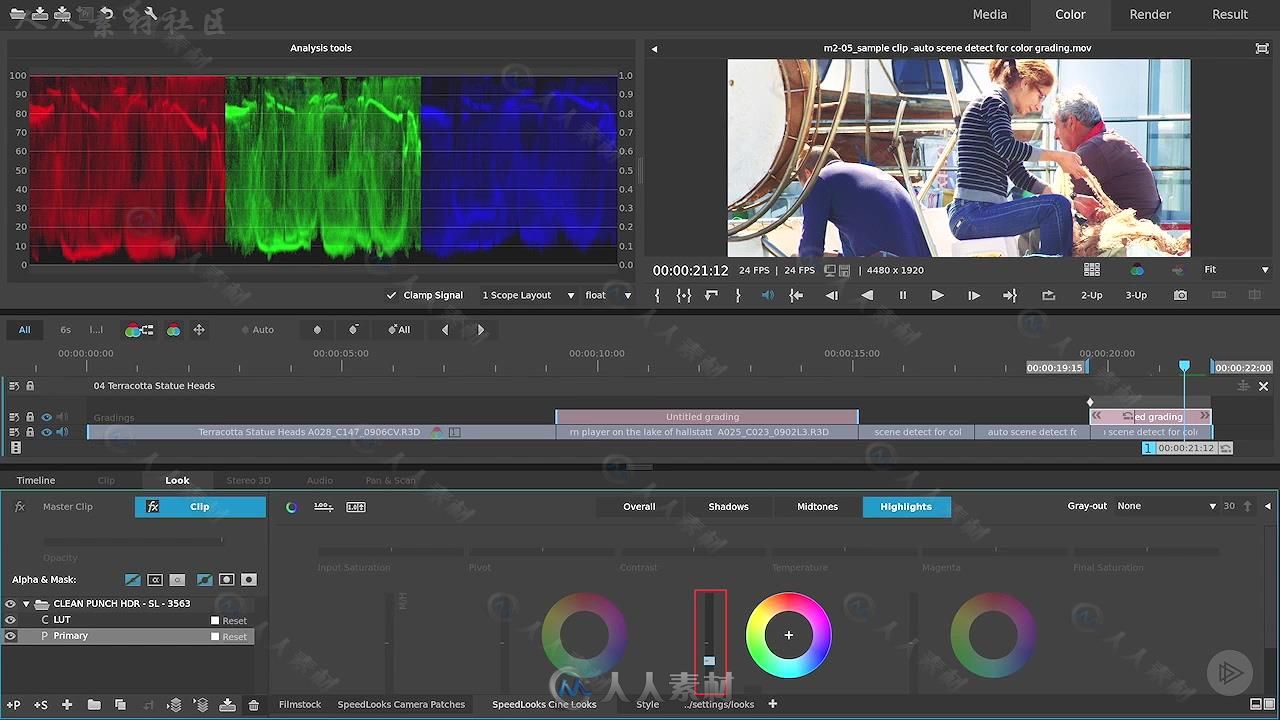Click the fullscreen viewer icon

point(1262,48)
